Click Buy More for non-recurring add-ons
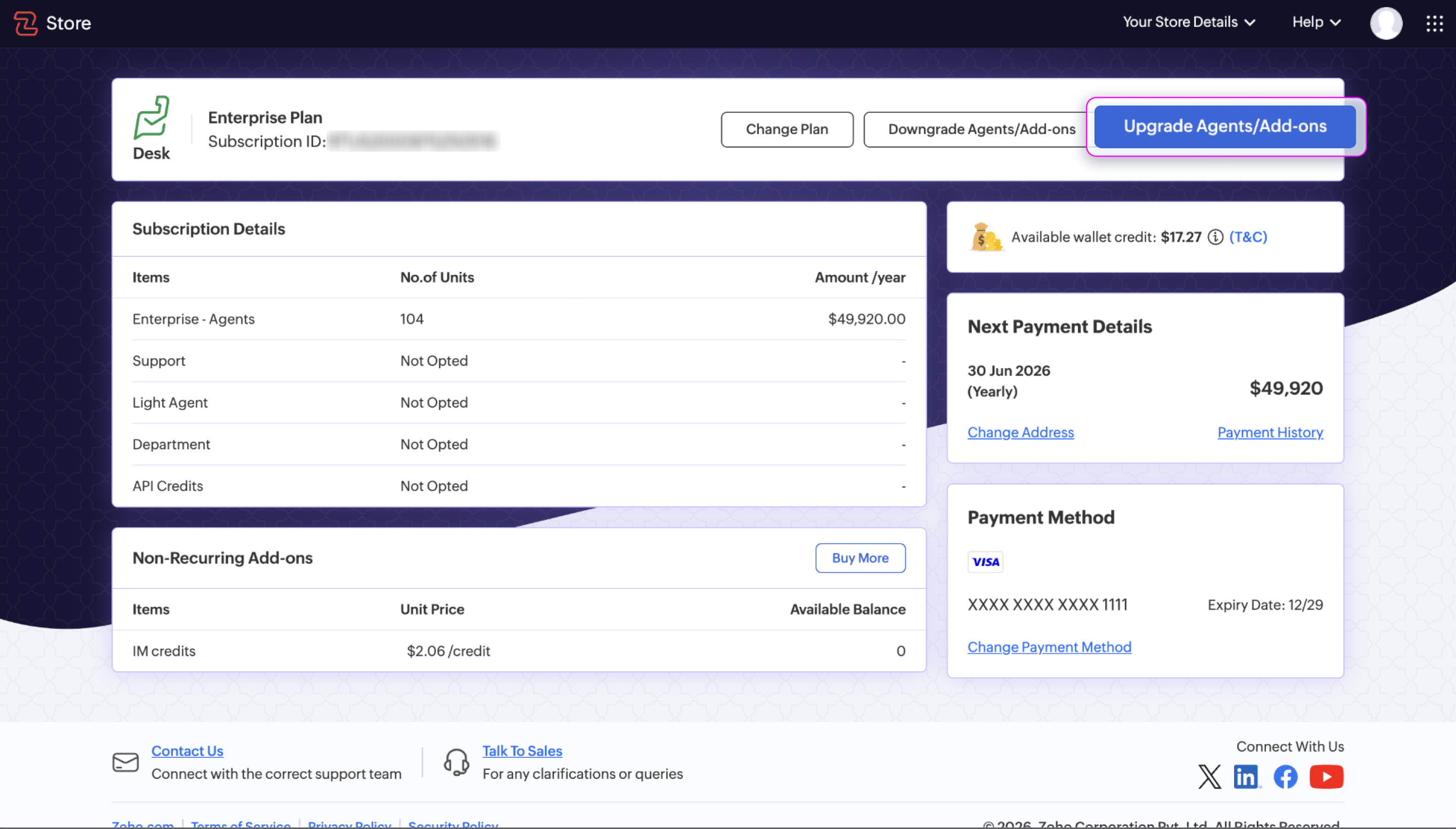Screen dimensions: 1456x829 tap(860, 558)
